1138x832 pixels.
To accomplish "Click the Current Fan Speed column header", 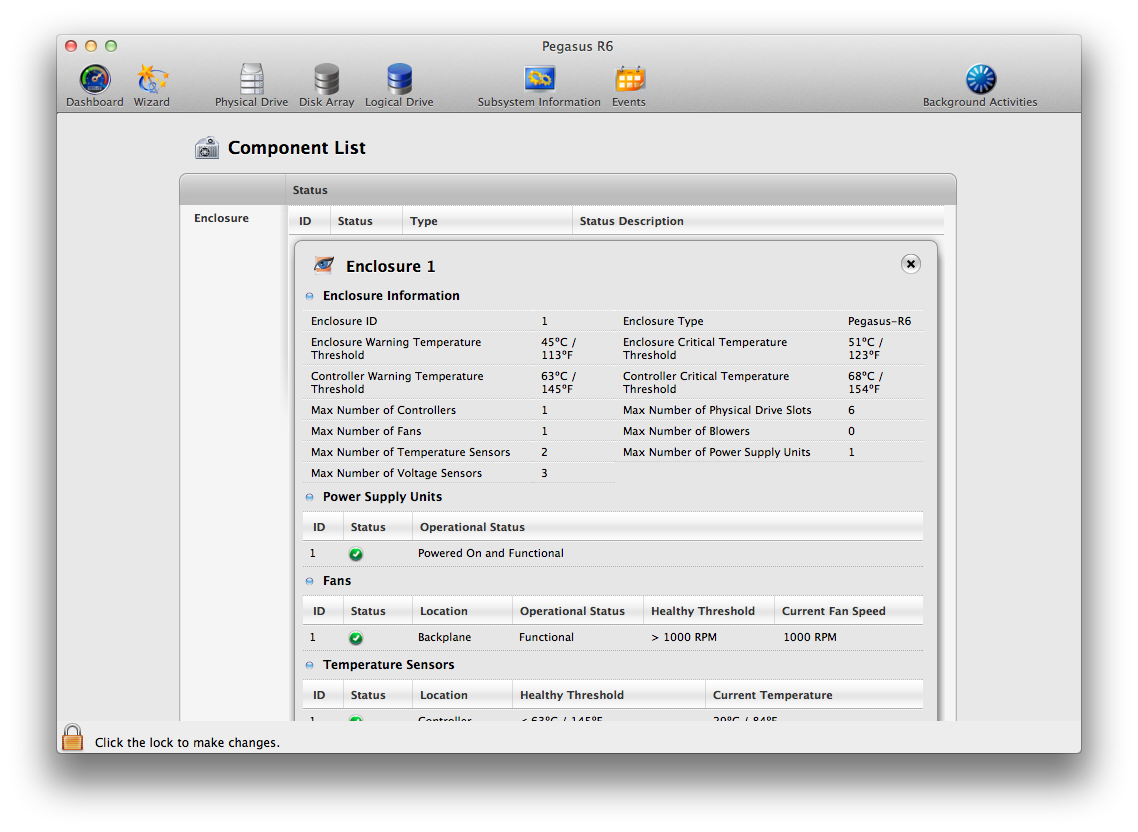I will (x=833, y=611).
